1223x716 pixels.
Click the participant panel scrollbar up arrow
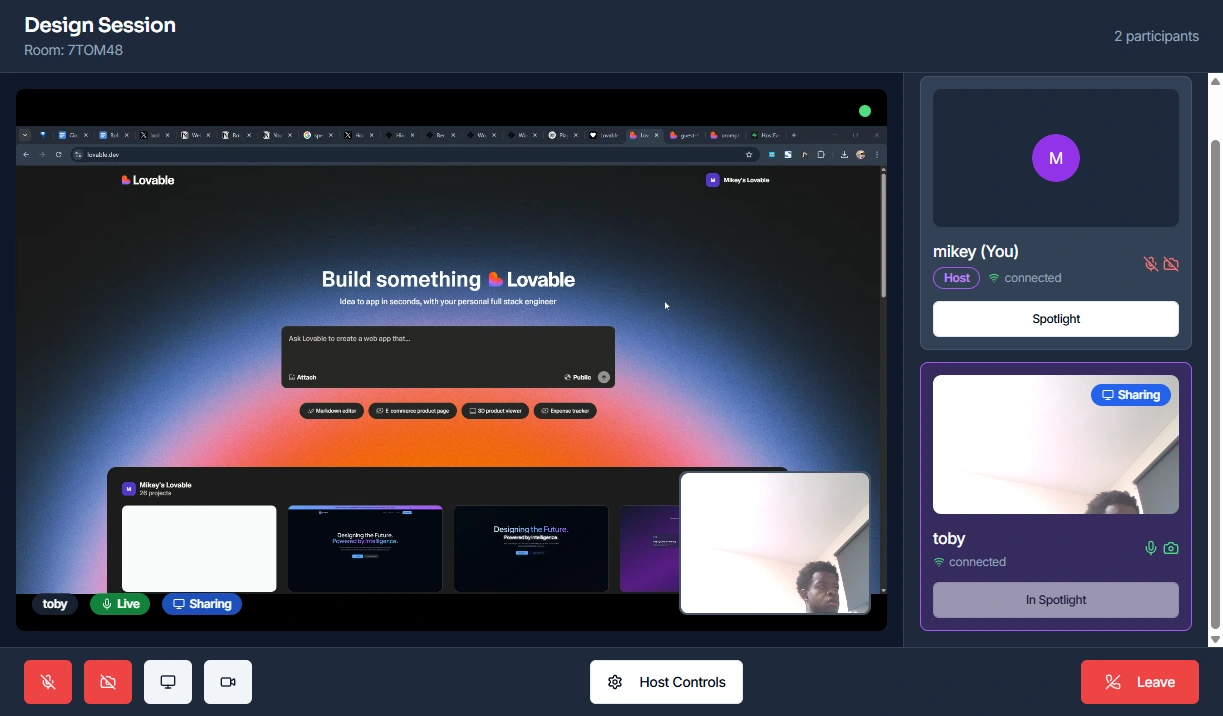pyautogui.click(x=1215, y=81)
